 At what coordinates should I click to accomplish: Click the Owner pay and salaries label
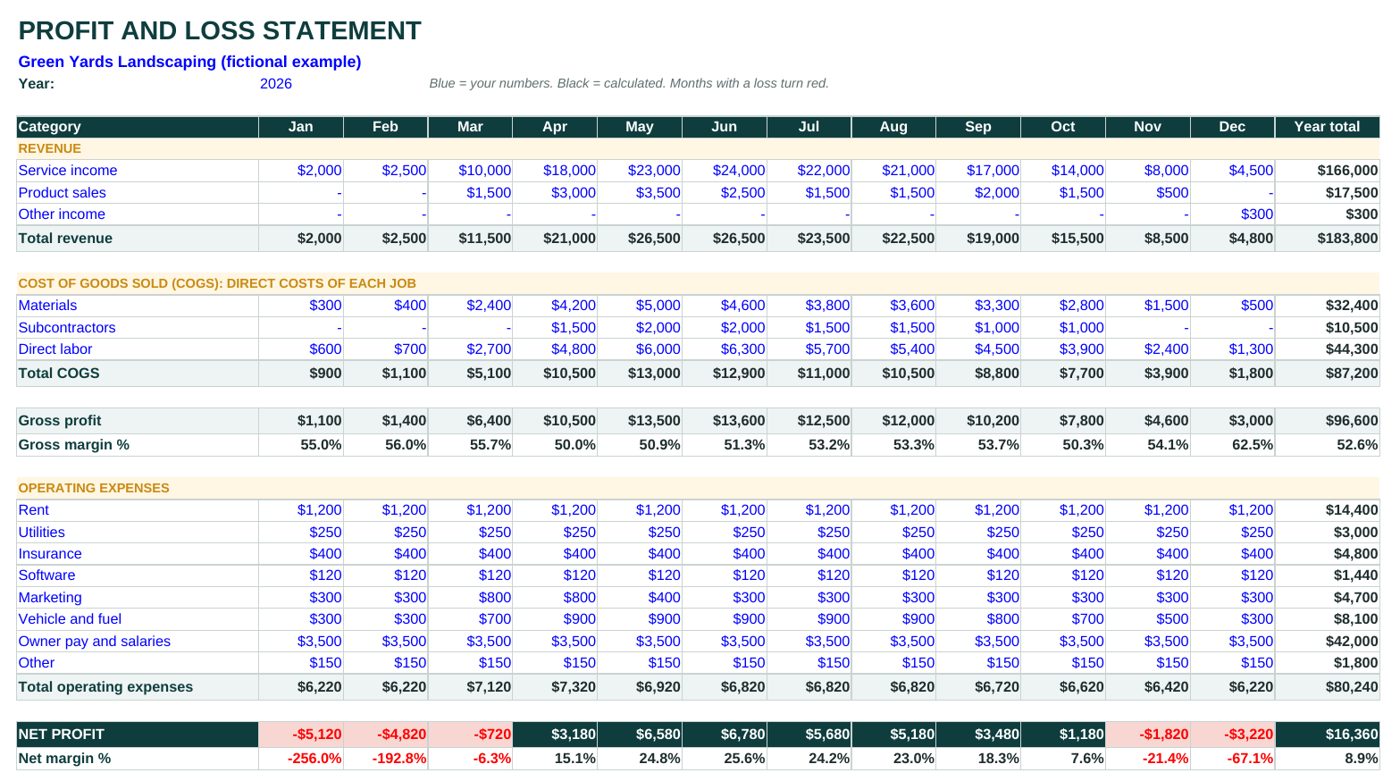click(94, 642)
